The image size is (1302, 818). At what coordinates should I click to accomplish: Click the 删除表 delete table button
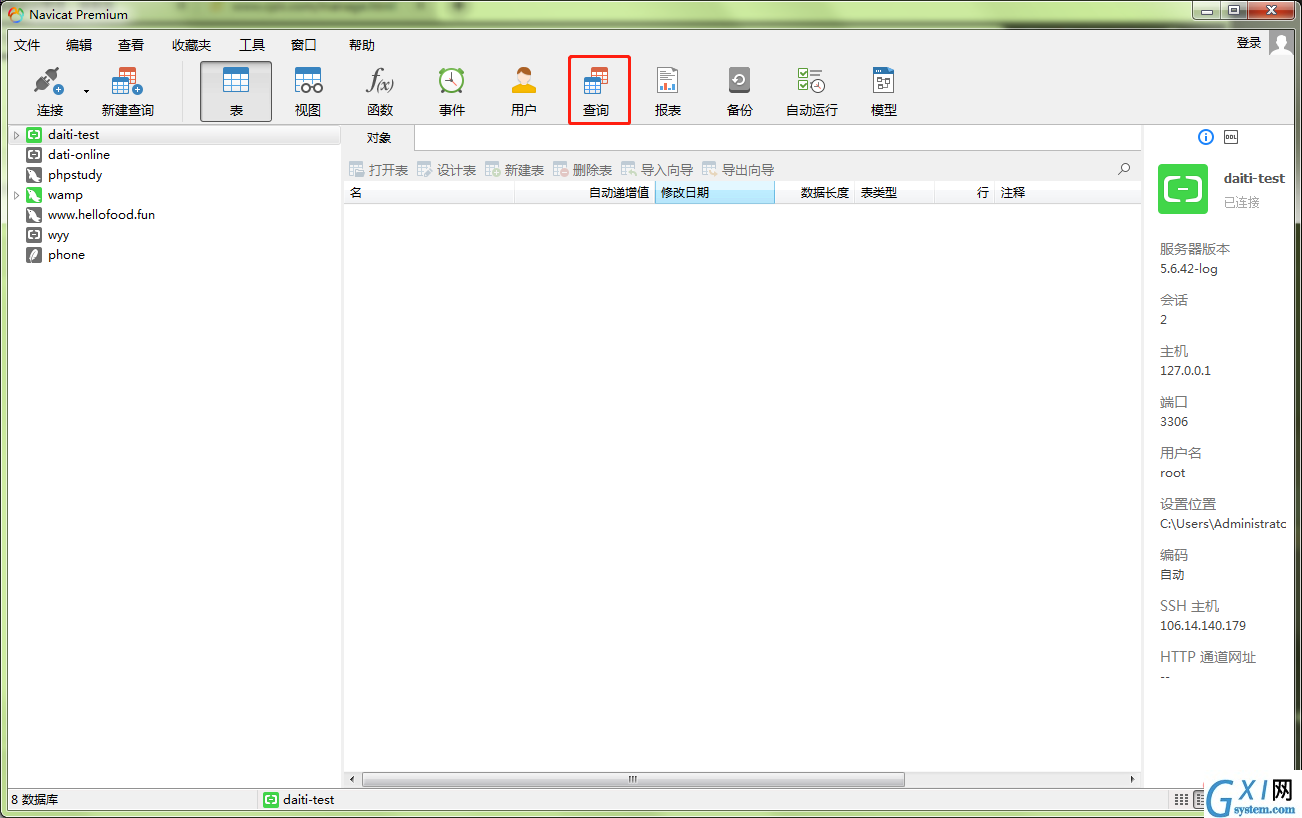click(x=583, y=170)
